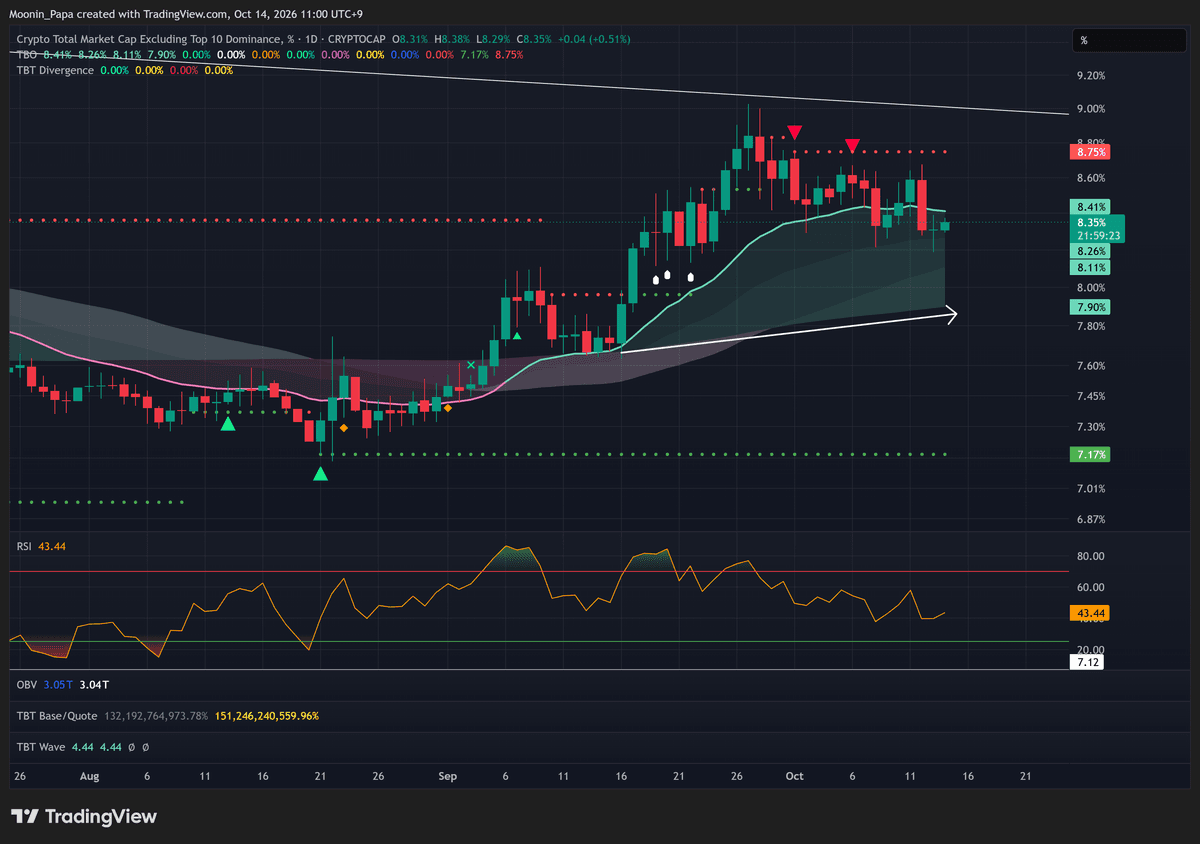
Task: Select the TBO indicator legend name
Action: [27, 55]
